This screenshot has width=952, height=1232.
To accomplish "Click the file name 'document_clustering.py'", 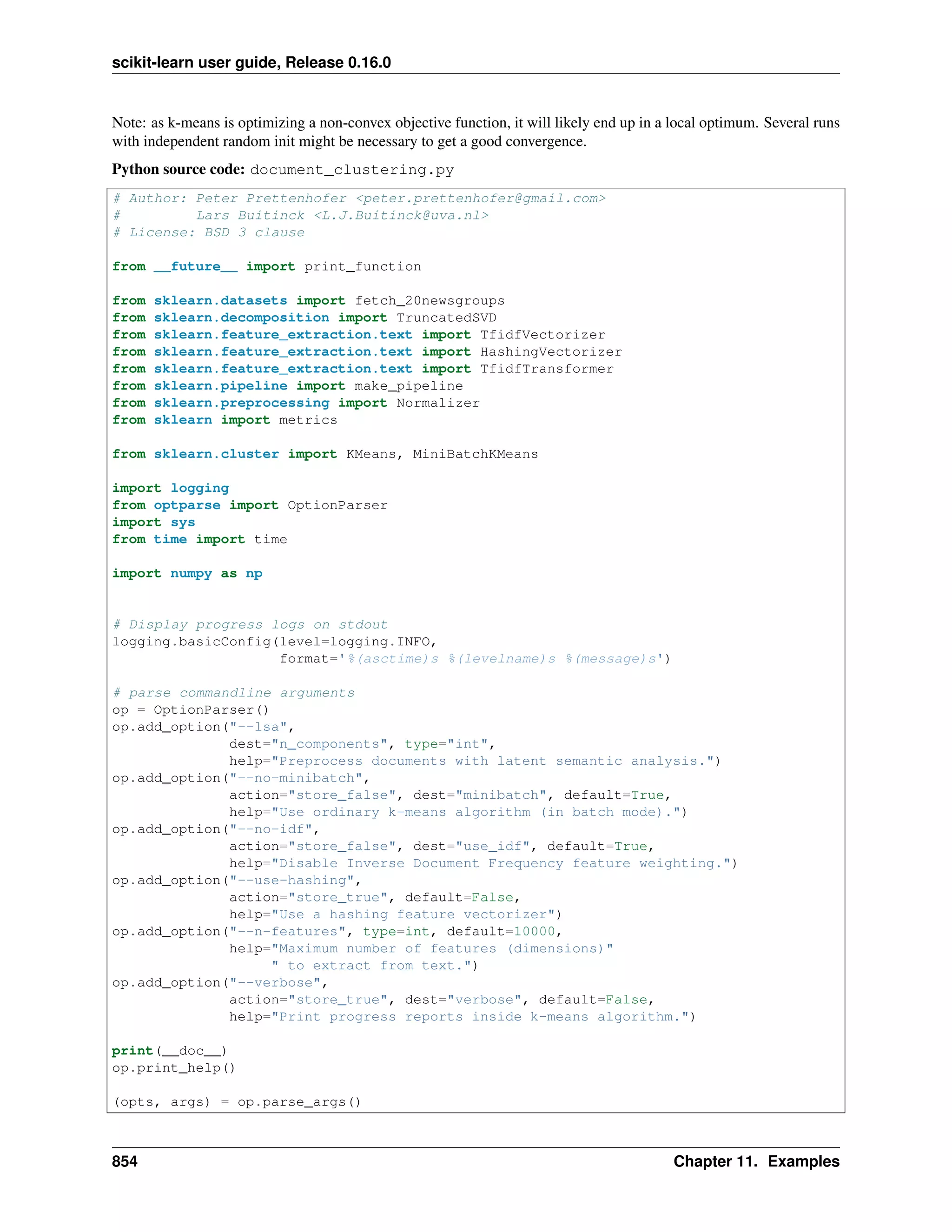I will (x=352, y=170).
